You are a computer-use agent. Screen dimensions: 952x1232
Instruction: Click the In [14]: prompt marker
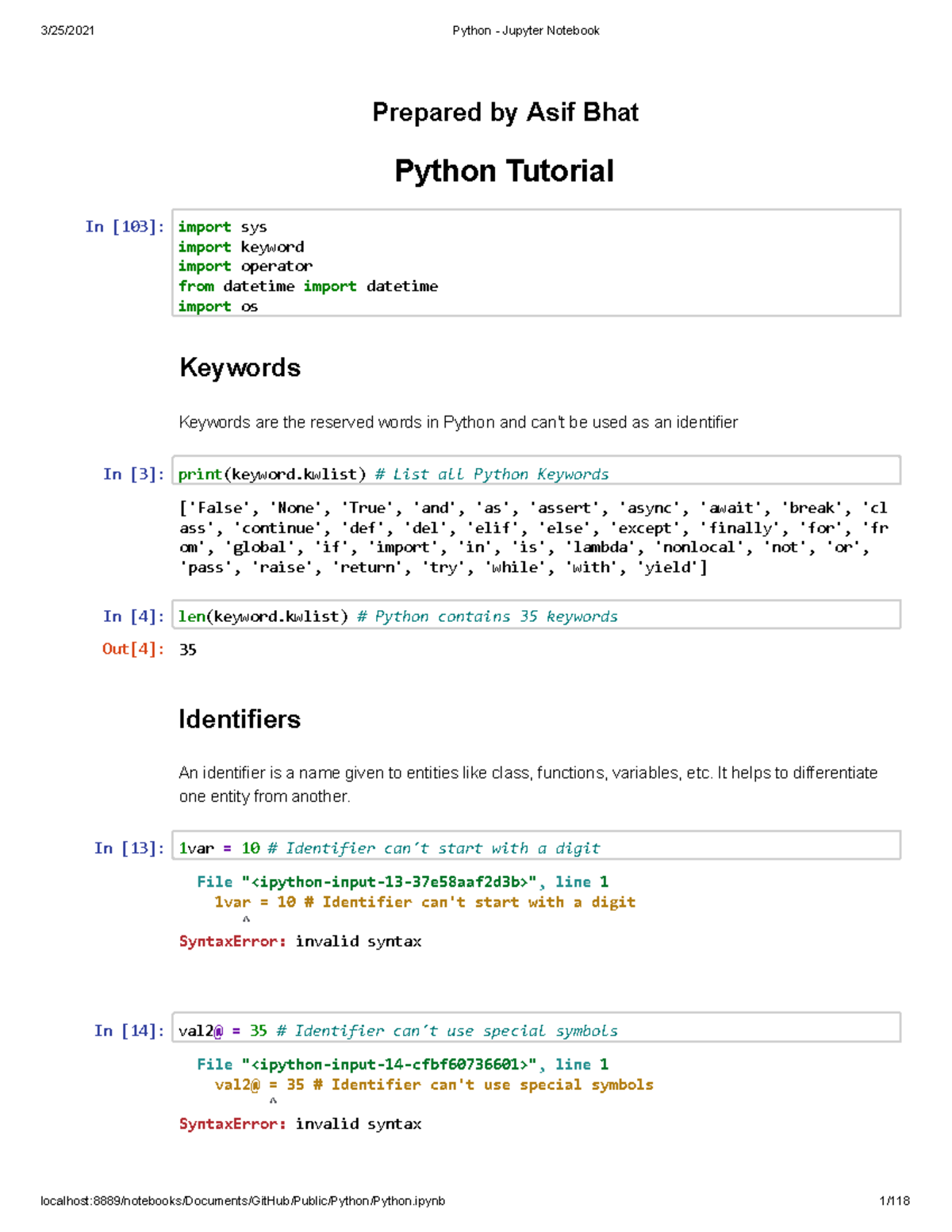pyautogui.click(x=128, y=1031)
